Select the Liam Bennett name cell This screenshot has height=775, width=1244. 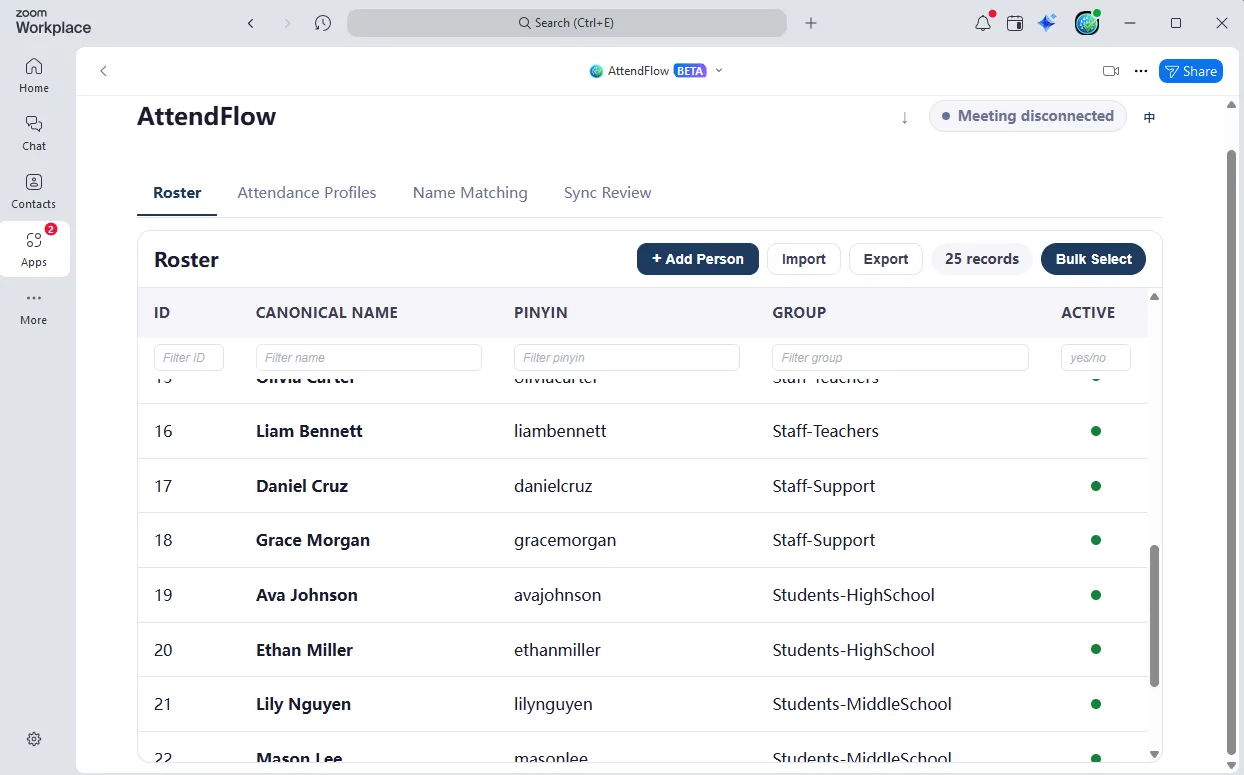(309, 431)
